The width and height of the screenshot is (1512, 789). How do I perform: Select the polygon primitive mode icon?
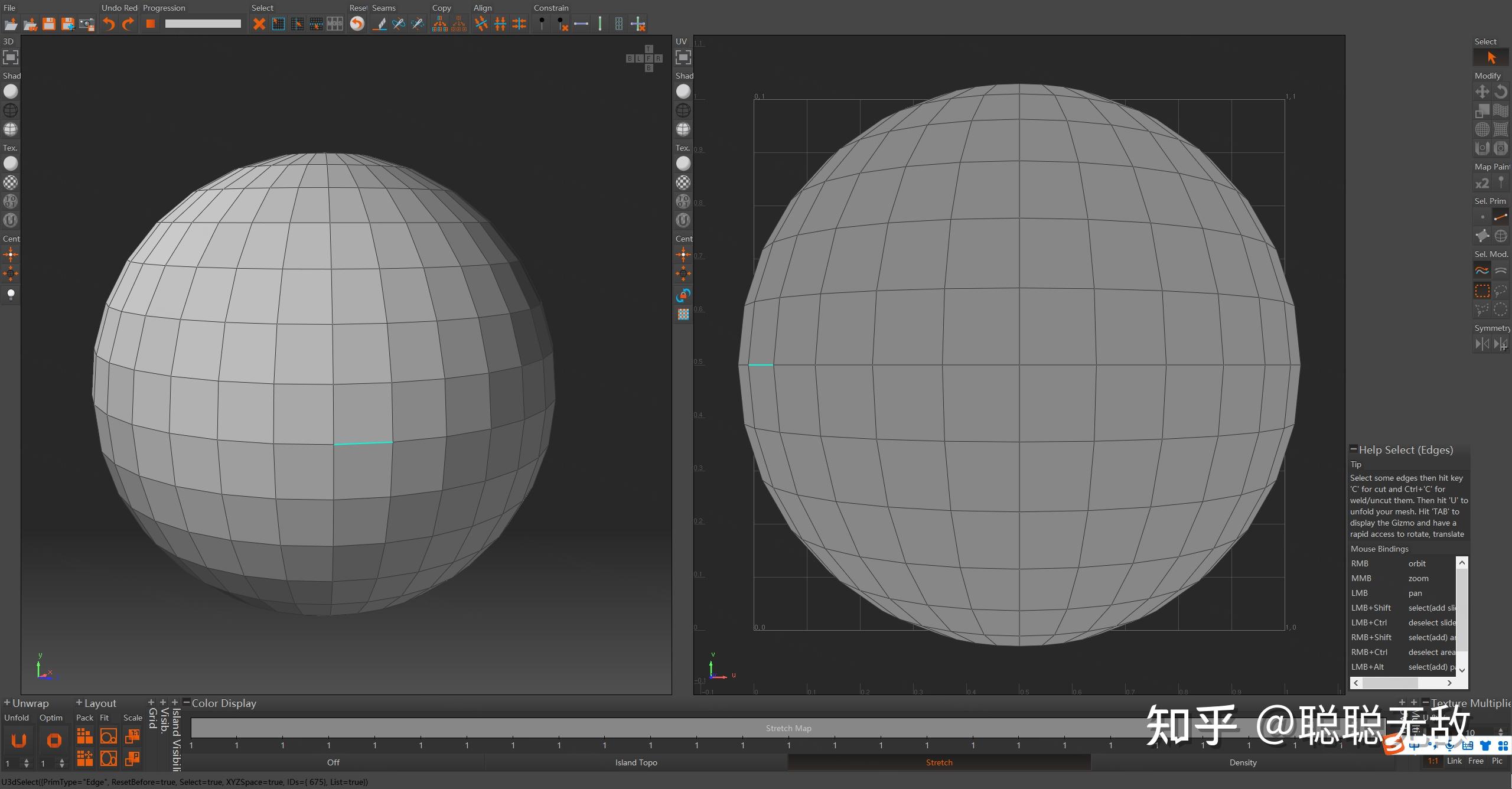click(x=1482, y=236)
